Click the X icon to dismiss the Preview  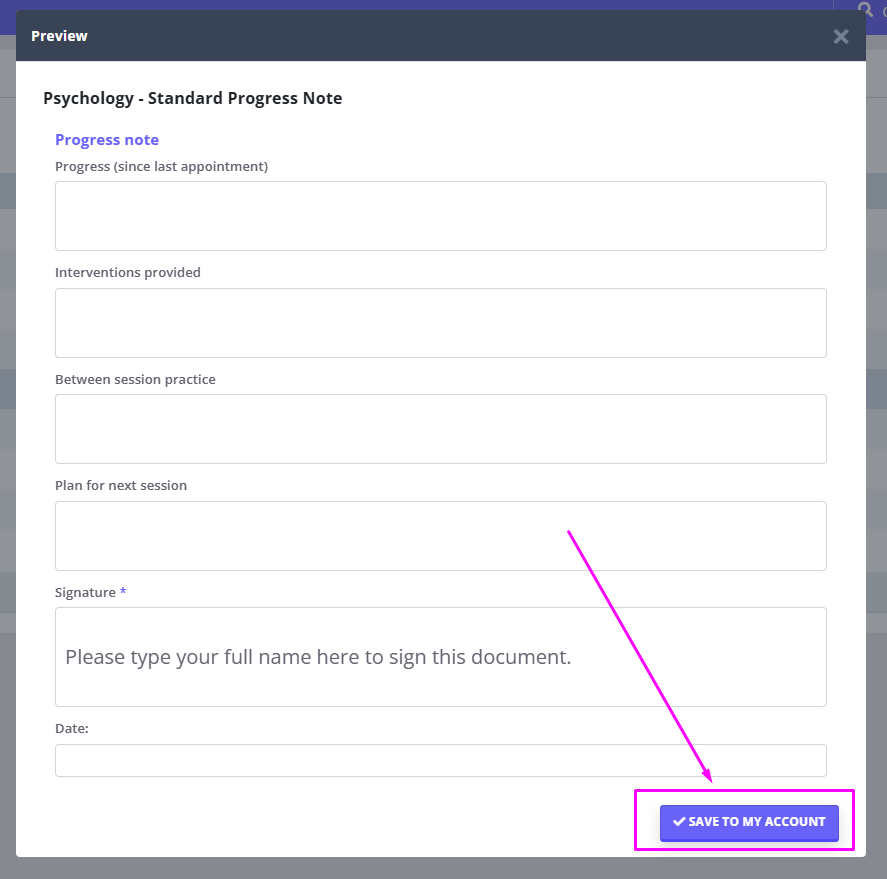click(840, 36)
